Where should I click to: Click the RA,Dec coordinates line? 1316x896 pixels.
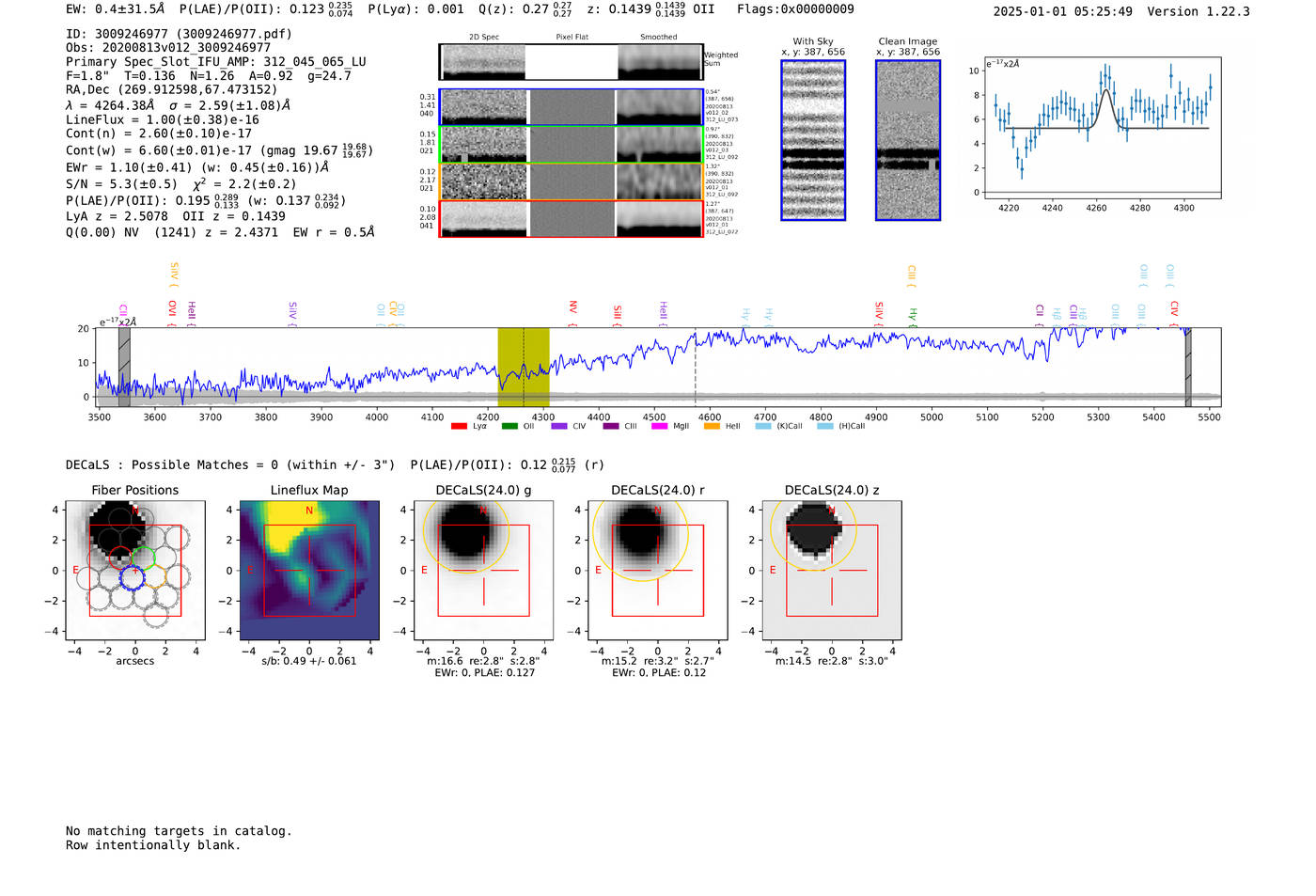[x=172, y=90]
